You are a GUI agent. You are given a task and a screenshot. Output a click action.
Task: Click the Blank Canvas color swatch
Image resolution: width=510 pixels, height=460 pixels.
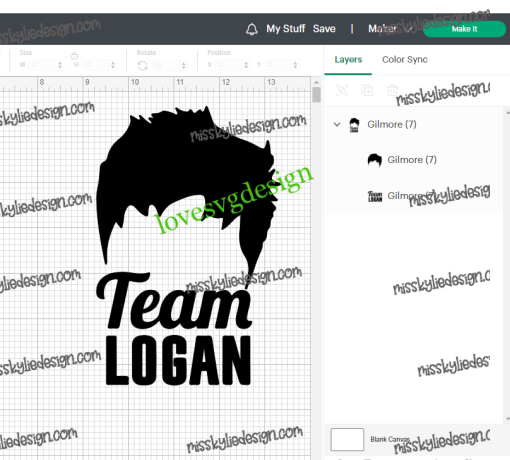click(x=347, y=439)
